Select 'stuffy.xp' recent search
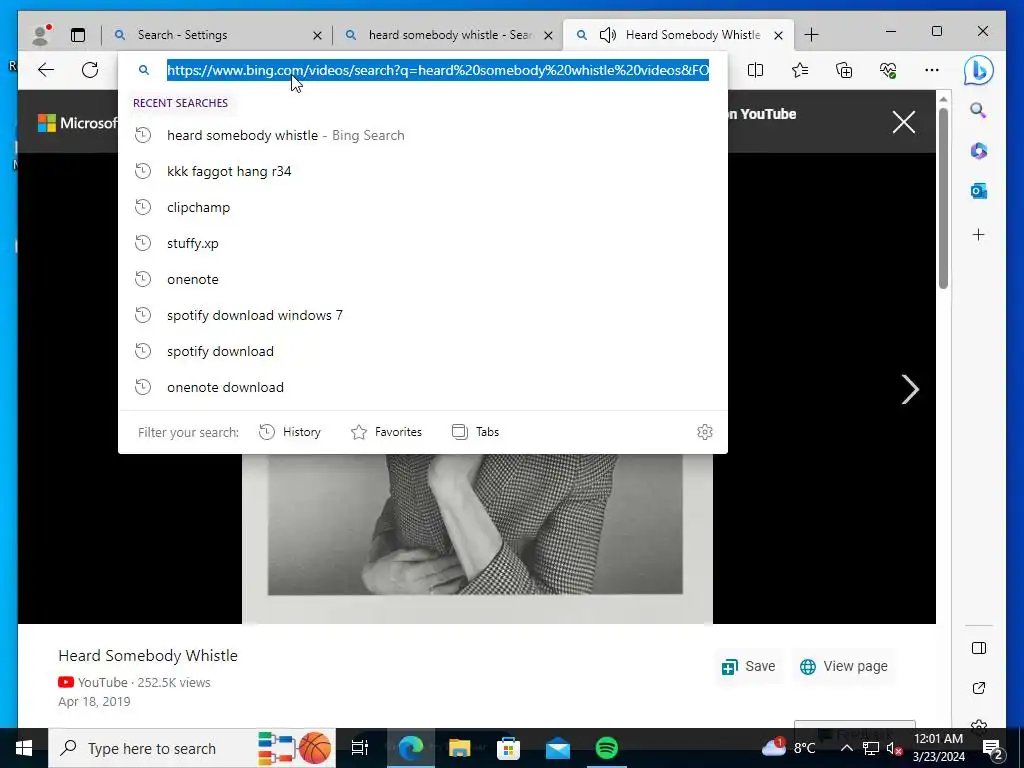 point(423,243)
